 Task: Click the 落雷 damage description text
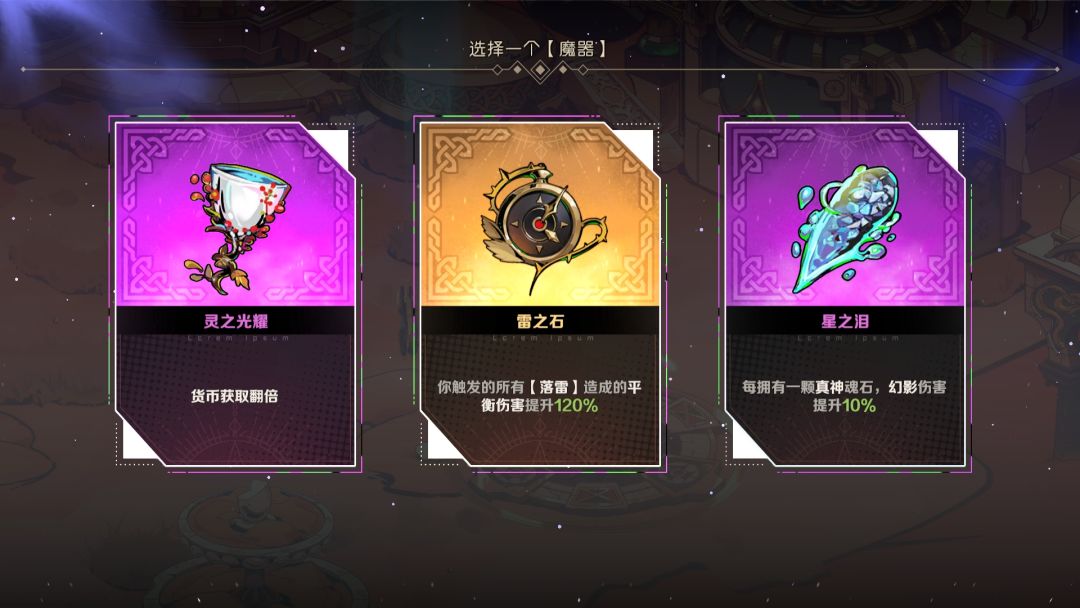pyautogui.click(x=539, y=396)
